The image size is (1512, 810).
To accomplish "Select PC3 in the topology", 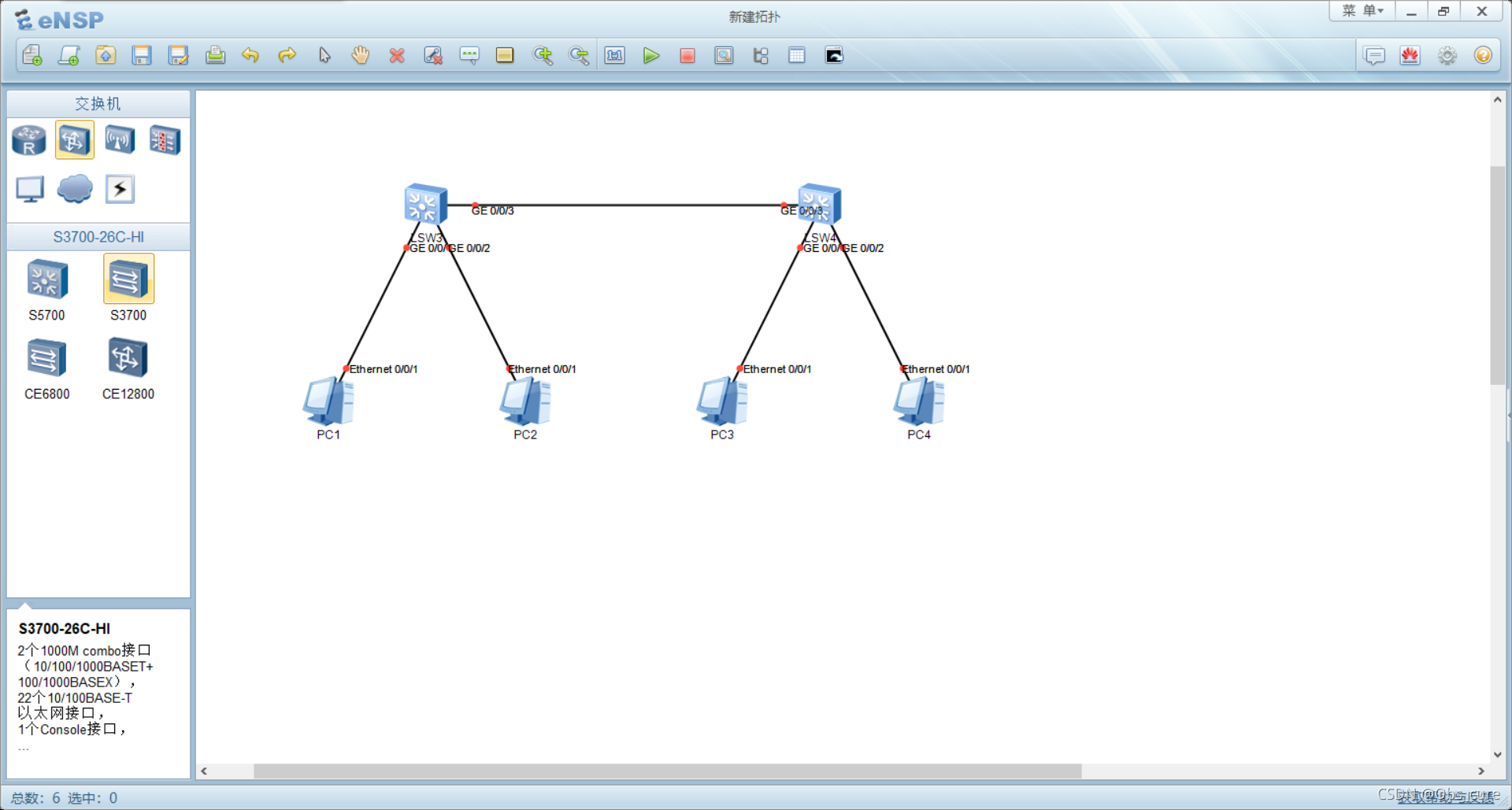I will tap(722, 401).
